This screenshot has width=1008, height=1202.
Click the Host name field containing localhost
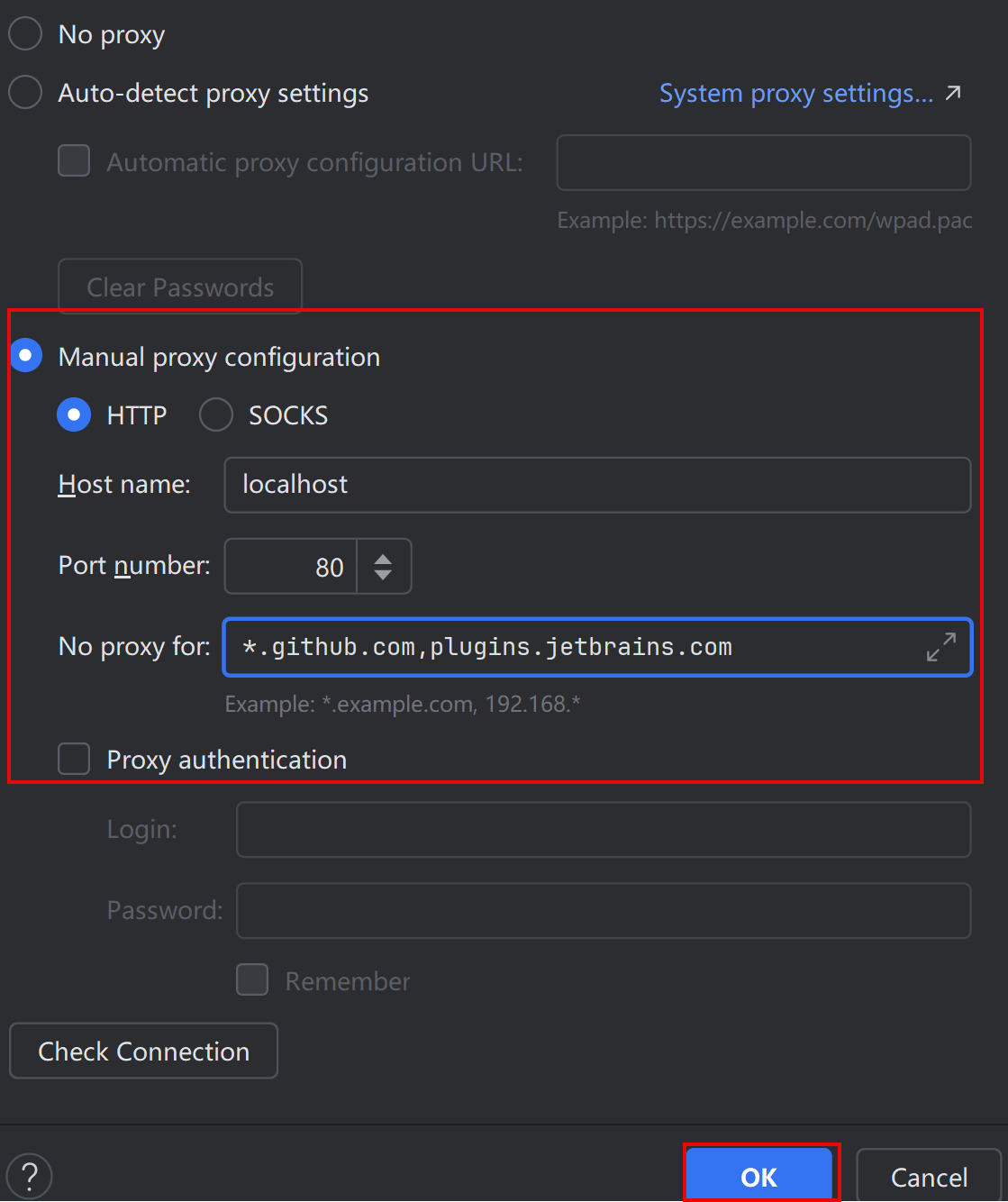(596, 485)
